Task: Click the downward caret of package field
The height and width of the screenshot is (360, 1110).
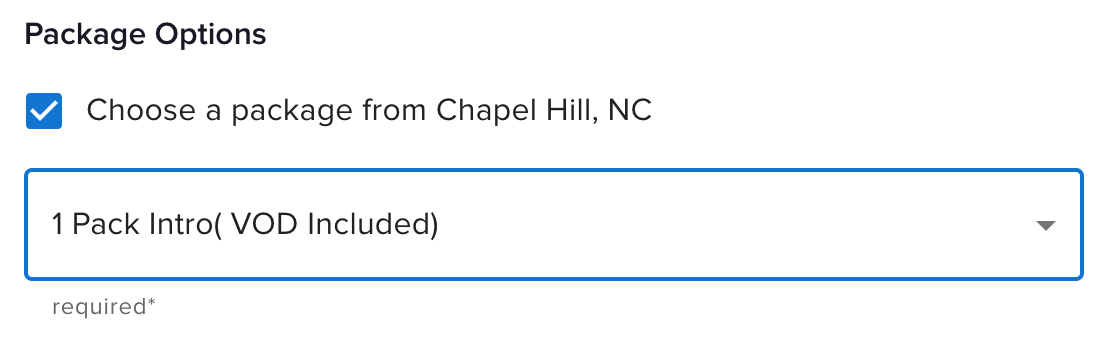Action: (x=1046, y=226)
